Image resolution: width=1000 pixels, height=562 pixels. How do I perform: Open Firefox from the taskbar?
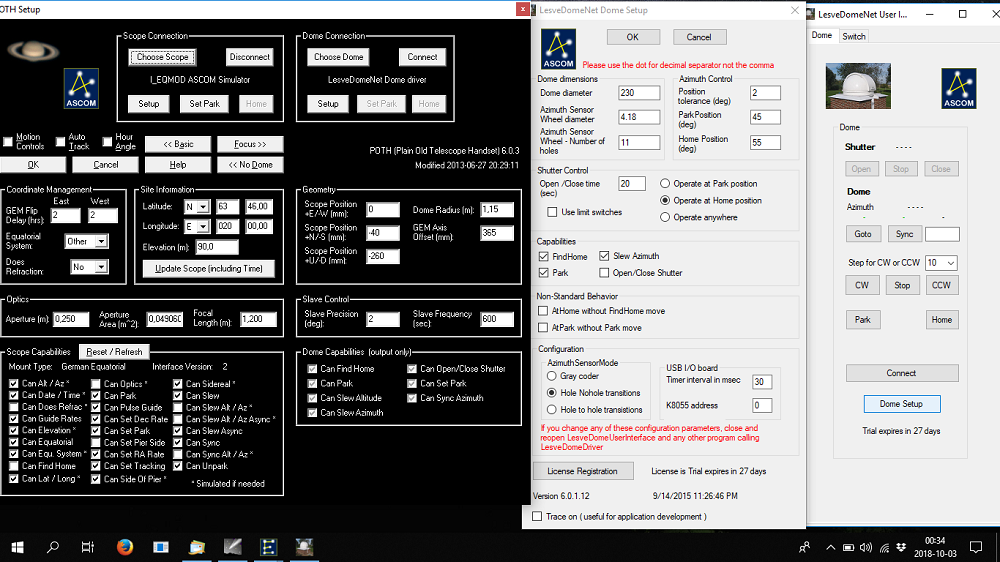point(125,547)
